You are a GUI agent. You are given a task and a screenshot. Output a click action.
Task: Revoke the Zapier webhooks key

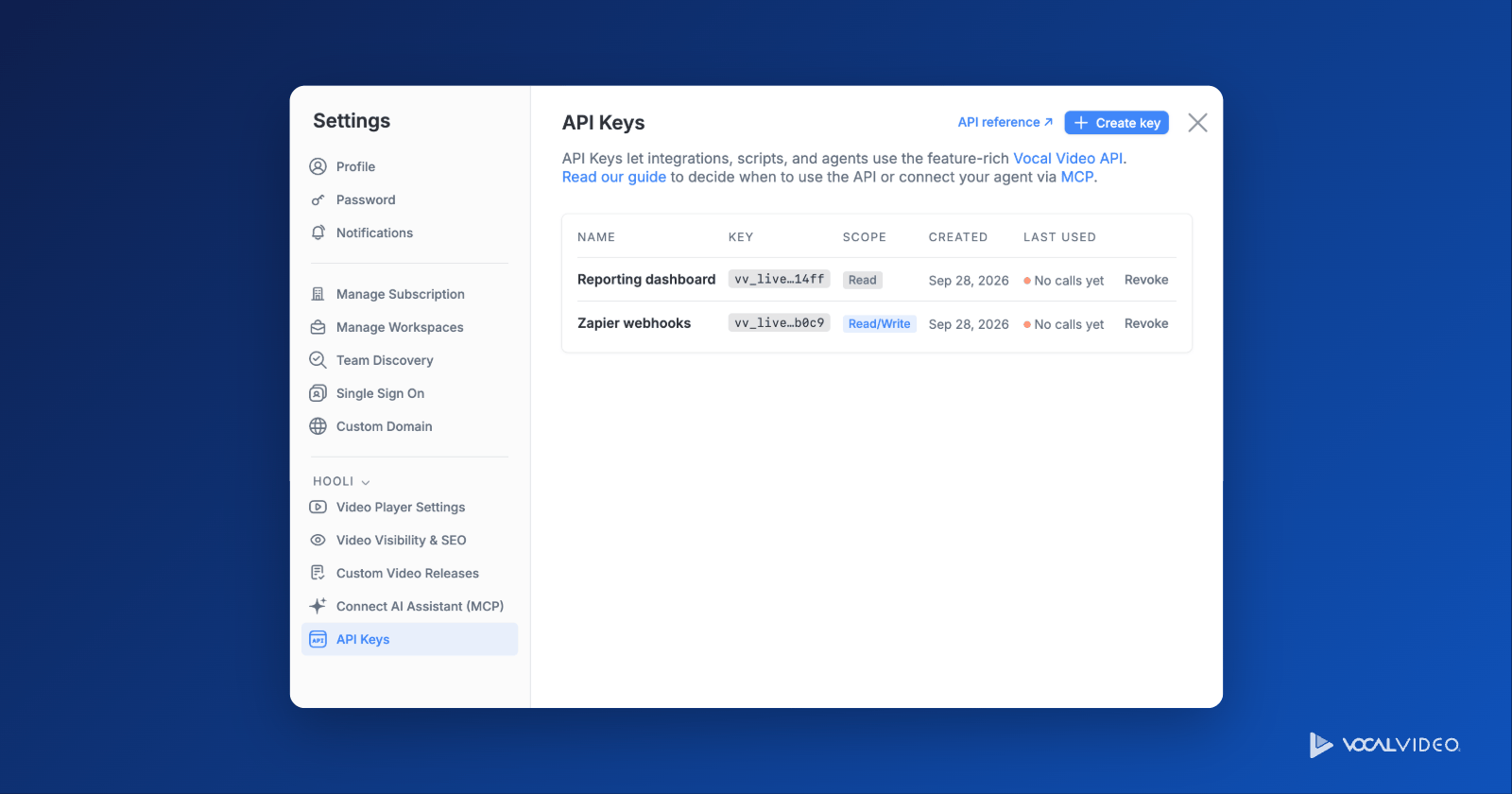(x=1146, y=323)
